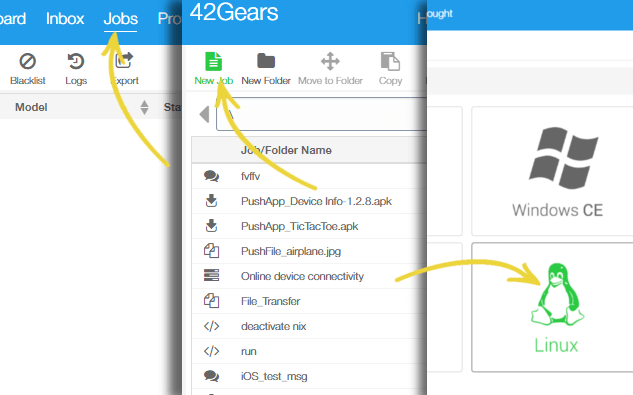Select the deactivate nix script job
Image resolution: width=633 pixels, height=395 pixels.
tap(309, 326)
